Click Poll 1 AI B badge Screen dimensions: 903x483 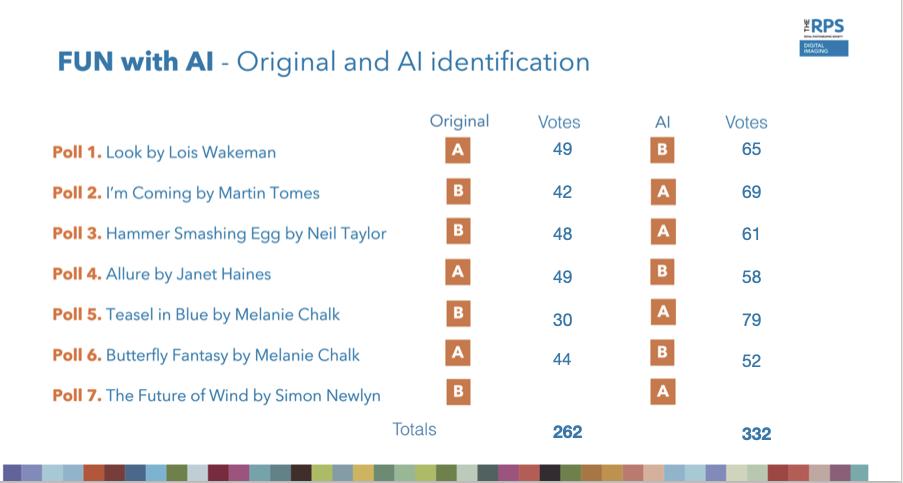tap(662, 150)
